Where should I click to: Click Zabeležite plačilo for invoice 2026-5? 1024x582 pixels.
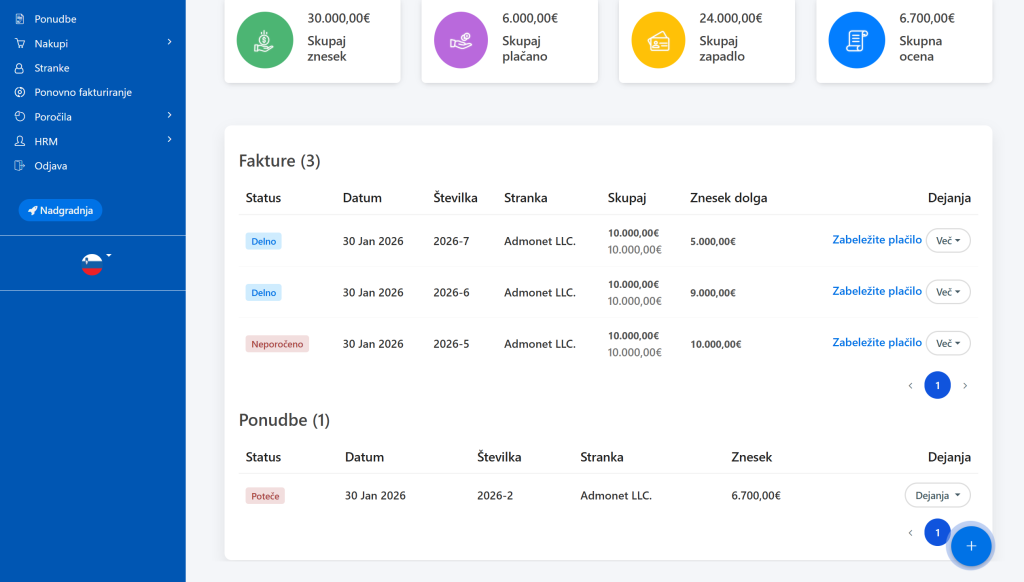tap(876, 342)
